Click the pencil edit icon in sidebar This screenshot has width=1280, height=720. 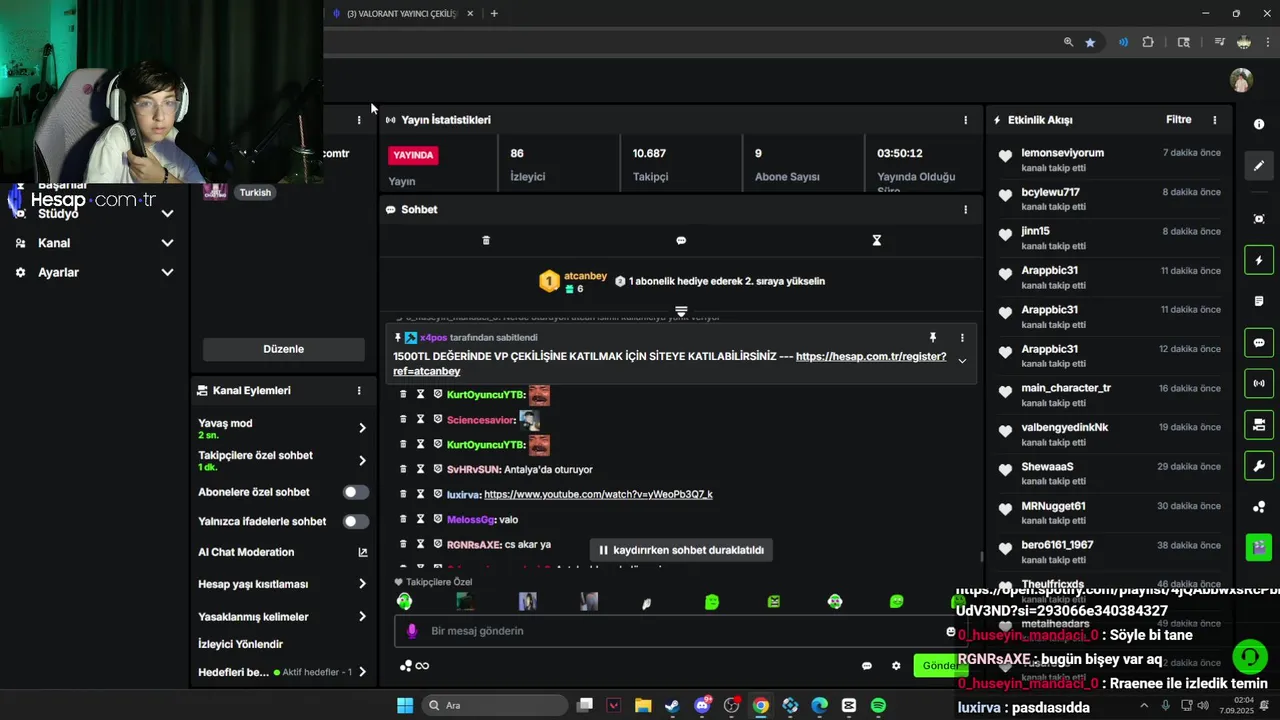pyautogui.click(x=1259, y=166)
